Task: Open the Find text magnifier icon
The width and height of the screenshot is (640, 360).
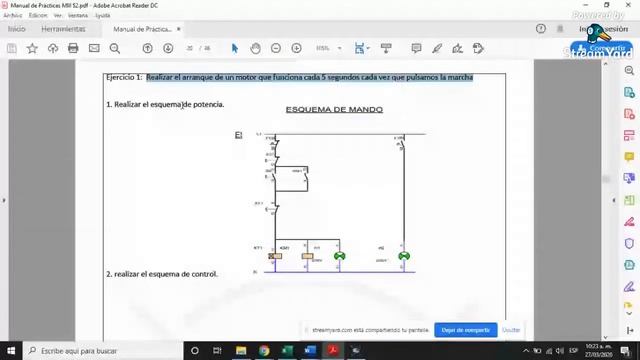Action: [115, 49]
